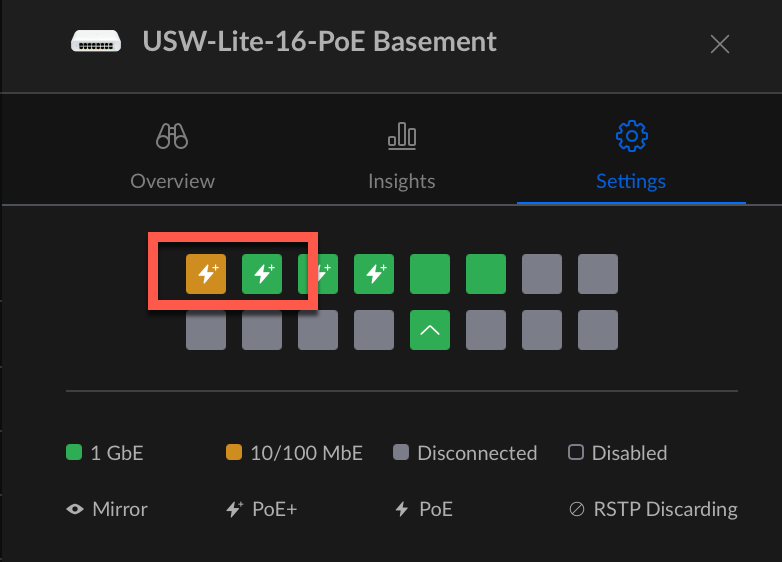Click the RSTP Discarding legend label

pyautogui.click(x=665, y=509)
